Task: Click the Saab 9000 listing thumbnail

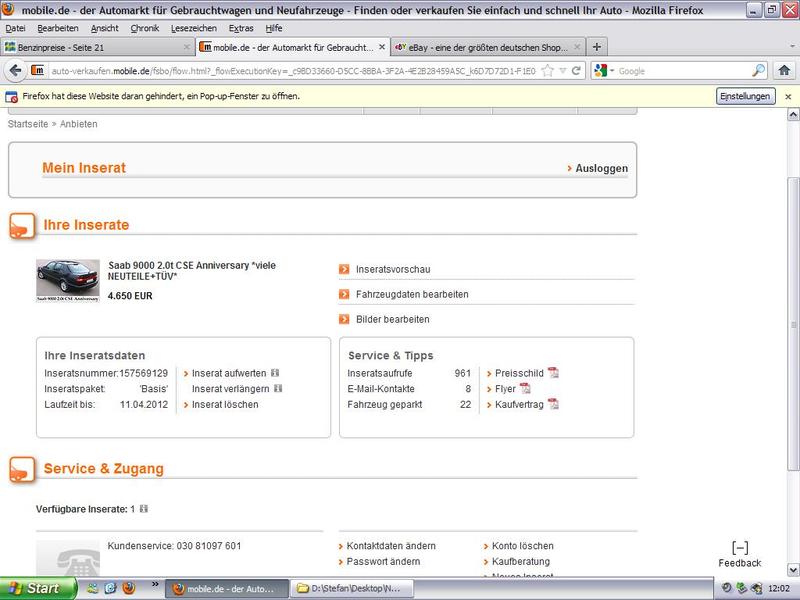Action: 68,280
